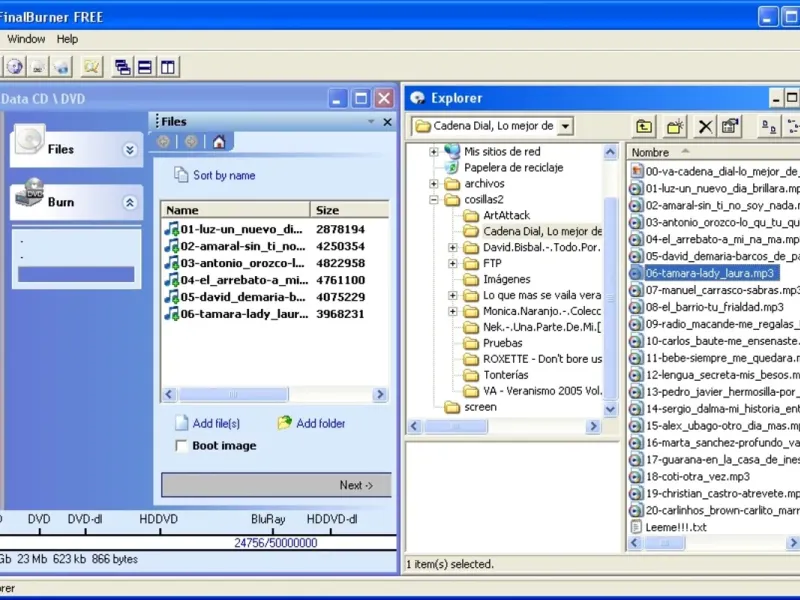The width and height of the screenshot is (800, 600).
Task: Select 08-el_barrio-tu_frialdad.mp3 in Explorer
Action: click(x=707, y=307)
